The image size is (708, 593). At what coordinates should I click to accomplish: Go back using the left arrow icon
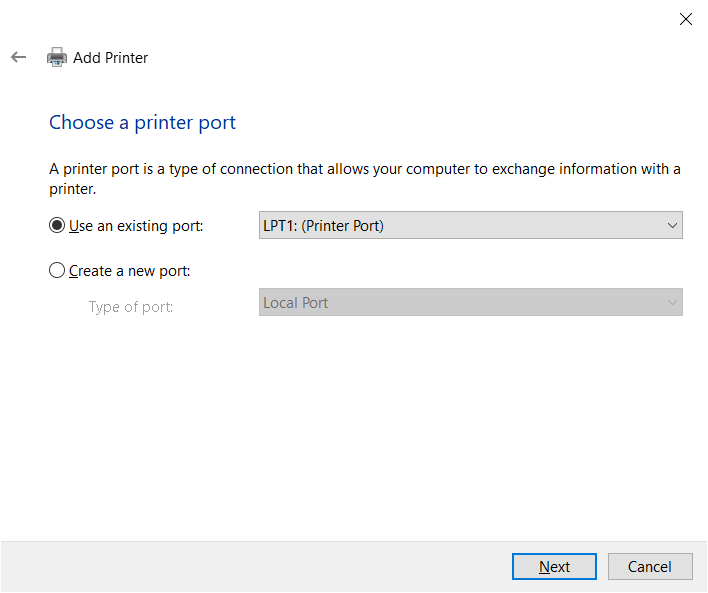pyautogui.click(x=19, y=57)
